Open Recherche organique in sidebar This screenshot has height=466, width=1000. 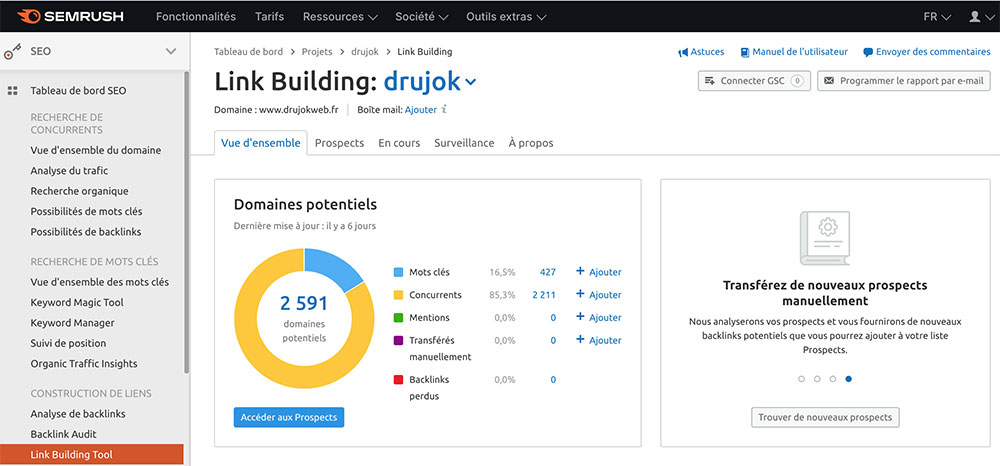[x=79, y=191]
